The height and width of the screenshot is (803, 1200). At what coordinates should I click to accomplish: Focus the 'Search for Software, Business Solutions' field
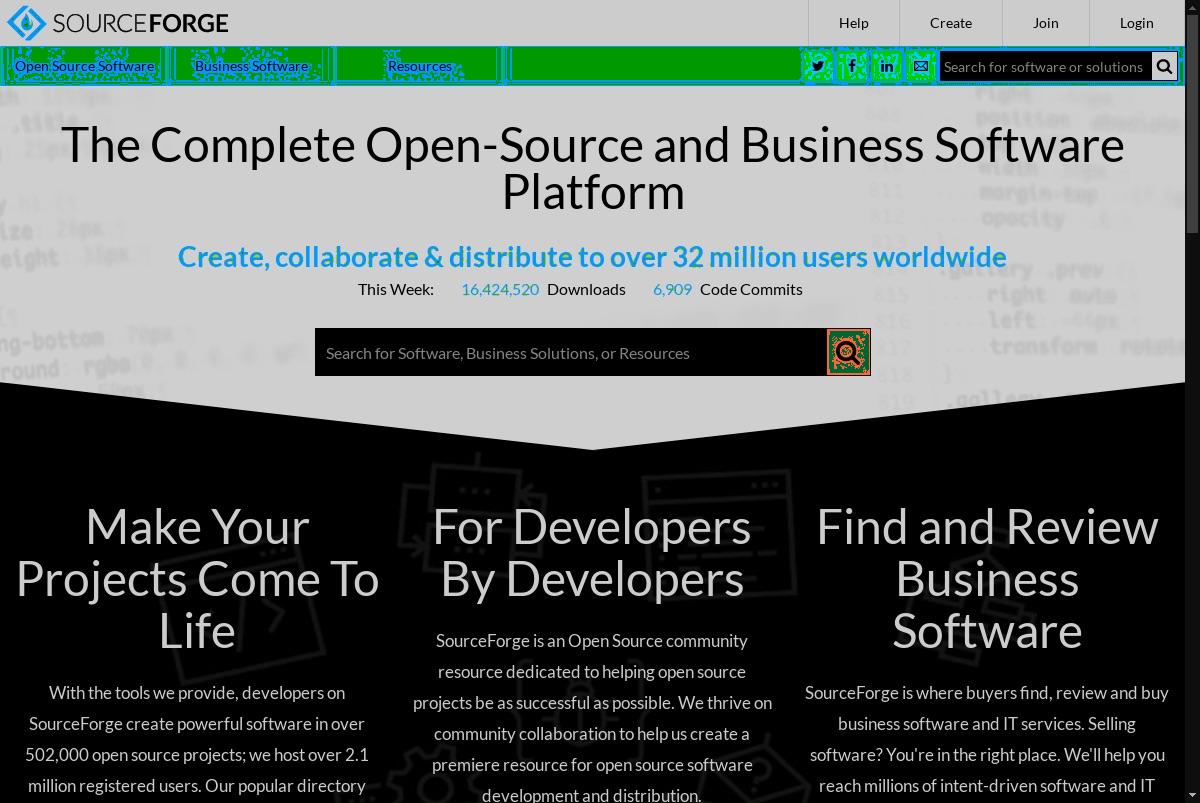coord(571,352)
